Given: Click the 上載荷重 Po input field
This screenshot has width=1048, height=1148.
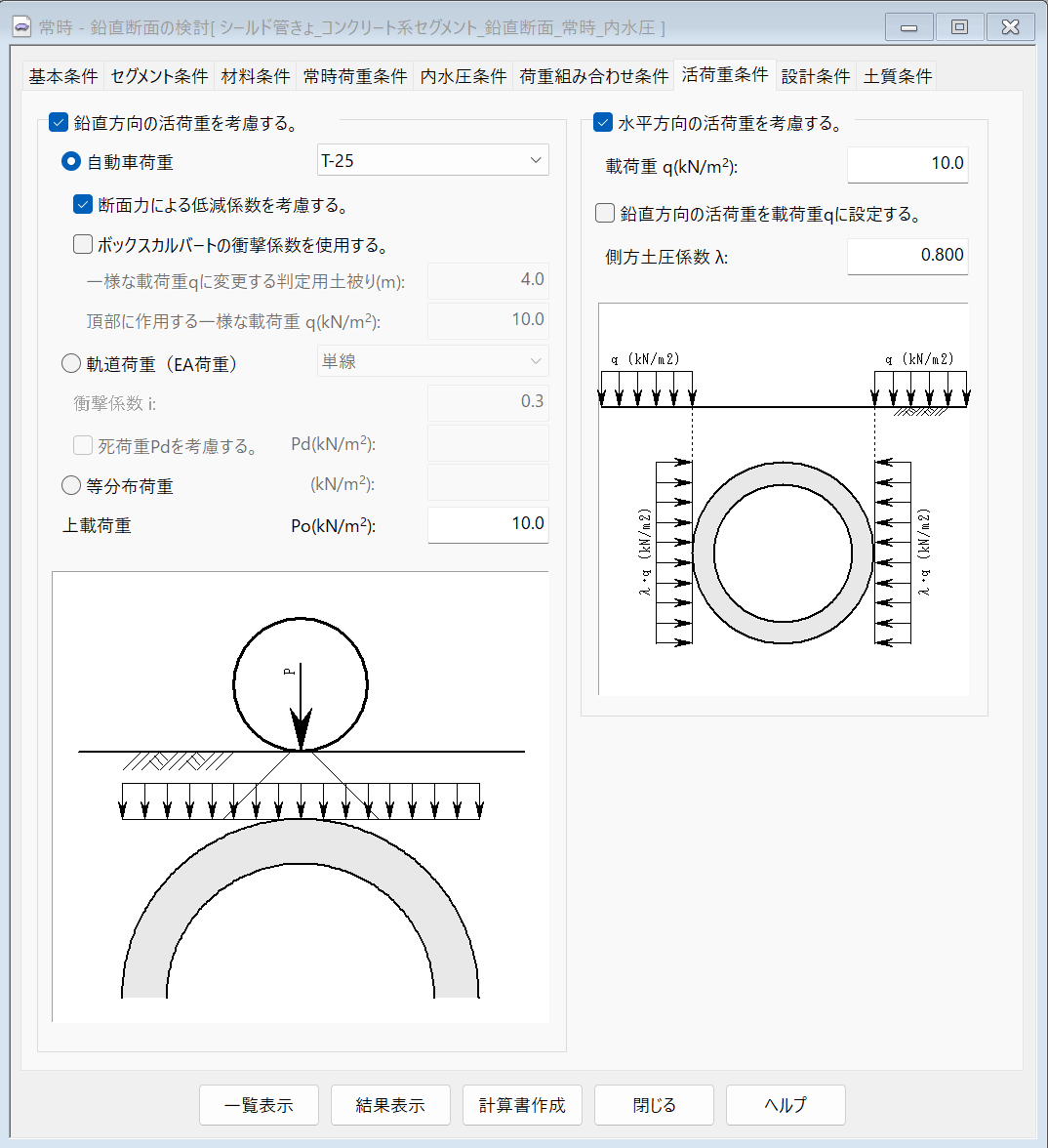Looking at the screenshot, I should click(488, 524).
